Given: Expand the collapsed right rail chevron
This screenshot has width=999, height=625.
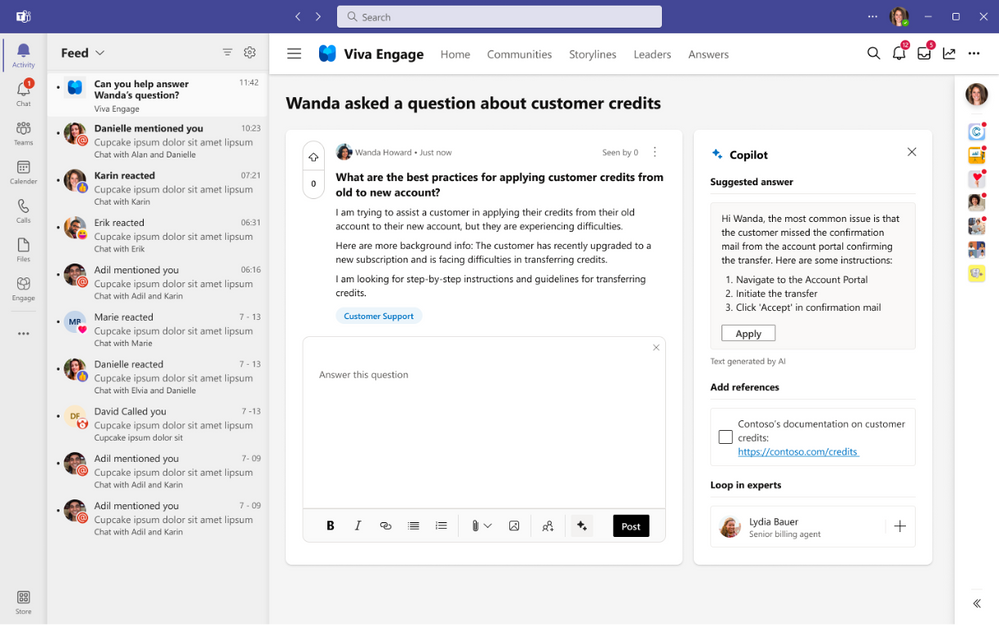Looking at the screenshot, I should point(976,603).
